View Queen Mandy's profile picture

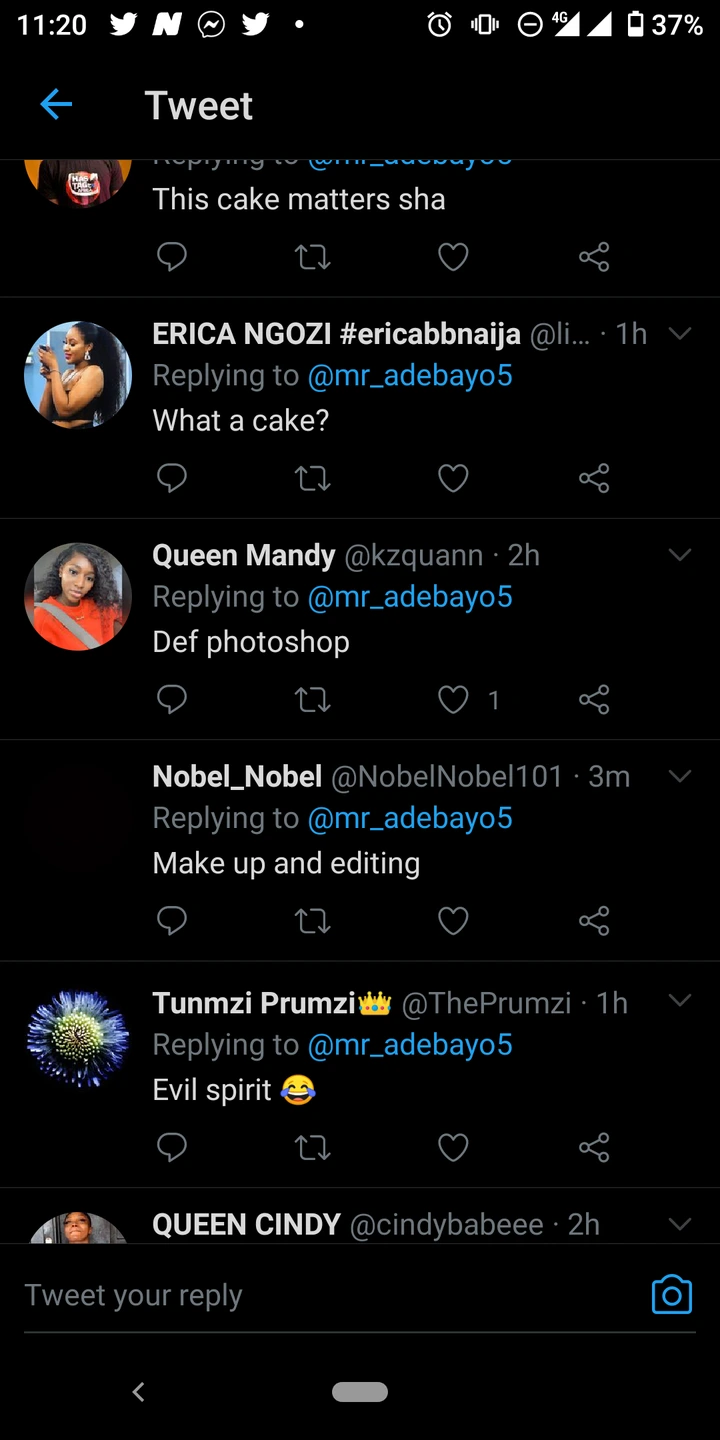pyautogui.click(x=78, y=597)
